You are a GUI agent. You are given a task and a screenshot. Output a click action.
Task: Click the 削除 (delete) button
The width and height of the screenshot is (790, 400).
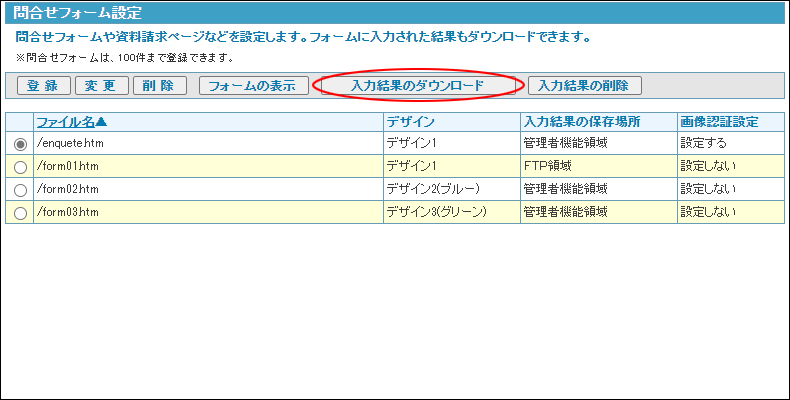click(159, 86)
